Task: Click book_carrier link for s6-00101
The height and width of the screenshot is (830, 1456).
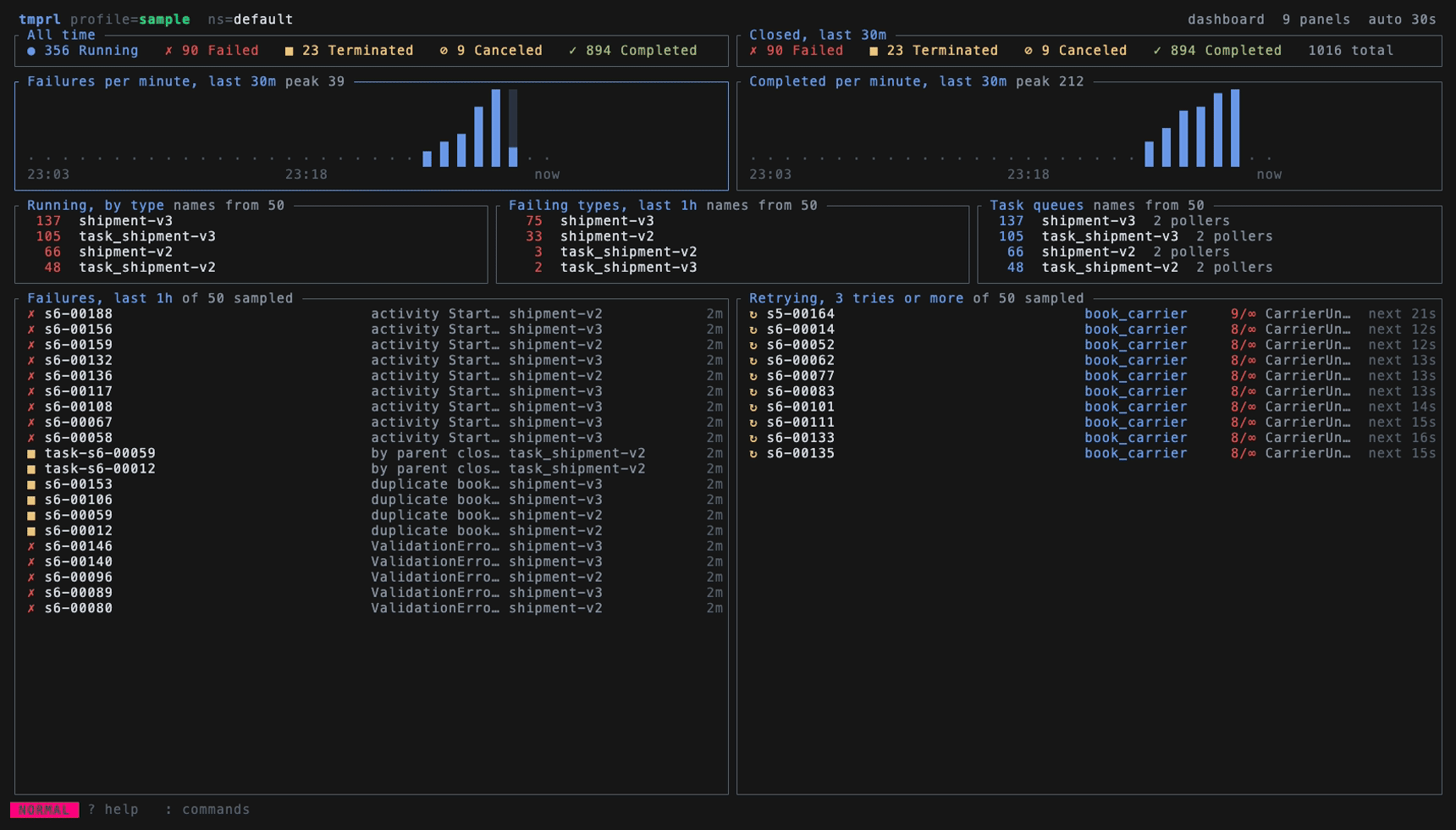Action: click(1136, 407)
